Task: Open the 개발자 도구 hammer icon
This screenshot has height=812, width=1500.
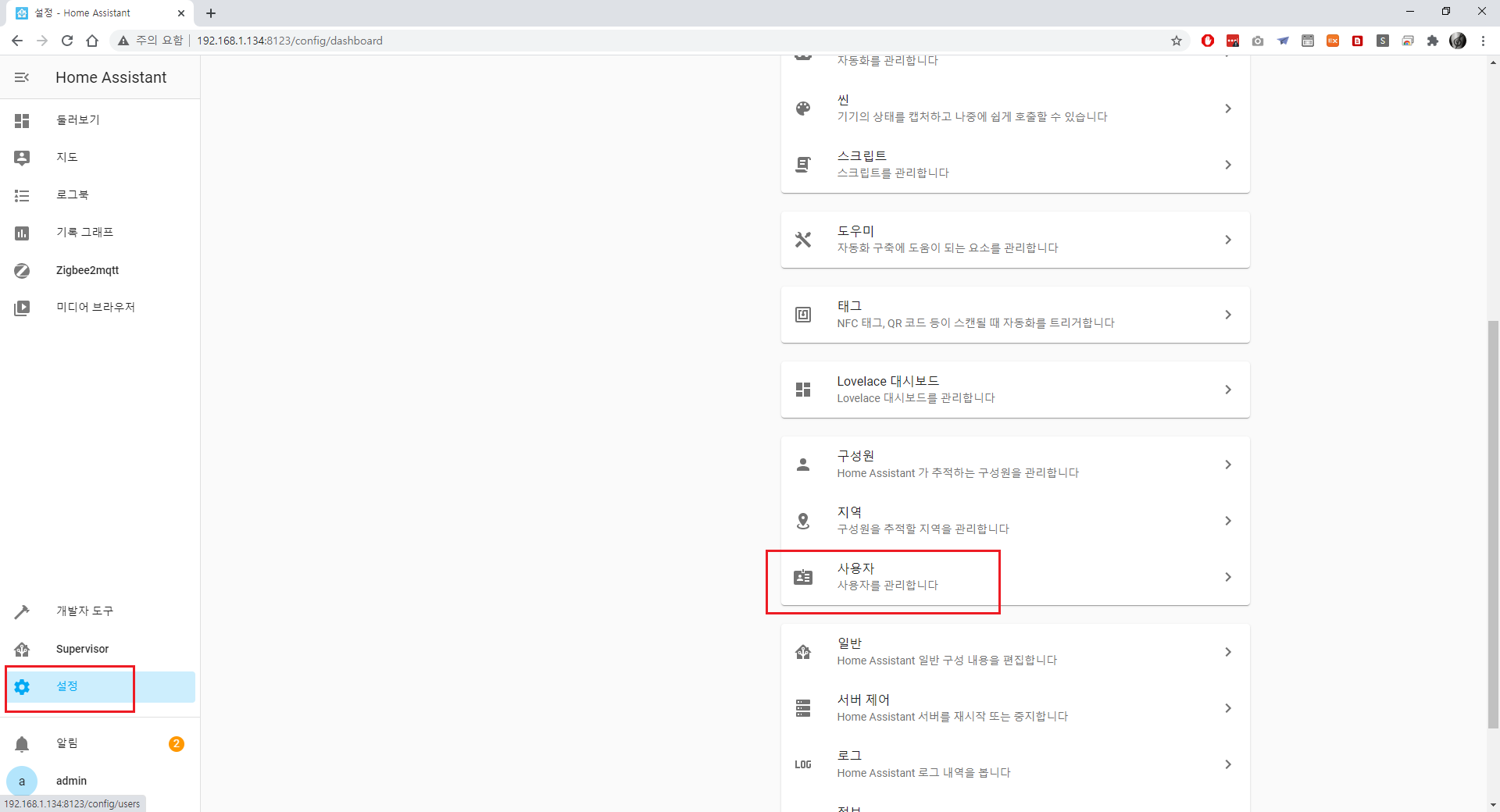Action: pos(22,611)
